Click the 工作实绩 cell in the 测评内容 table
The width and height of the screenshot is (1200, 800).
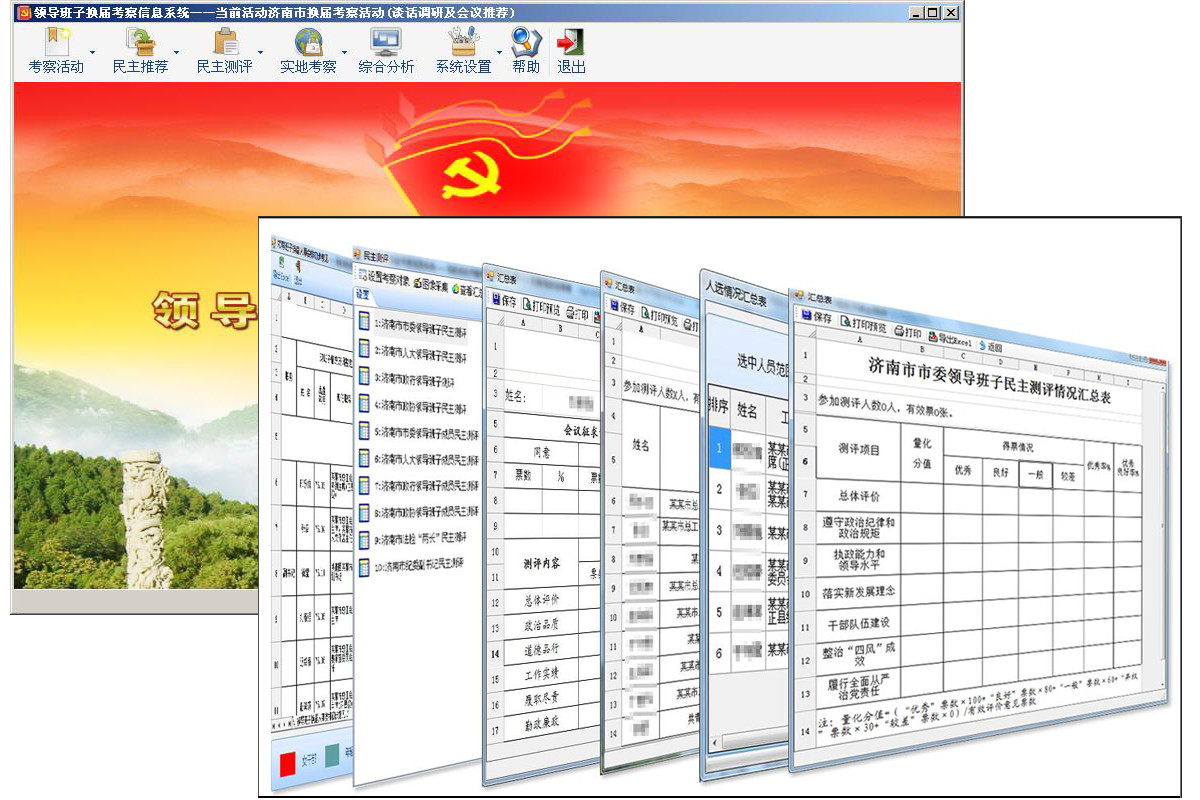[543, 673]
